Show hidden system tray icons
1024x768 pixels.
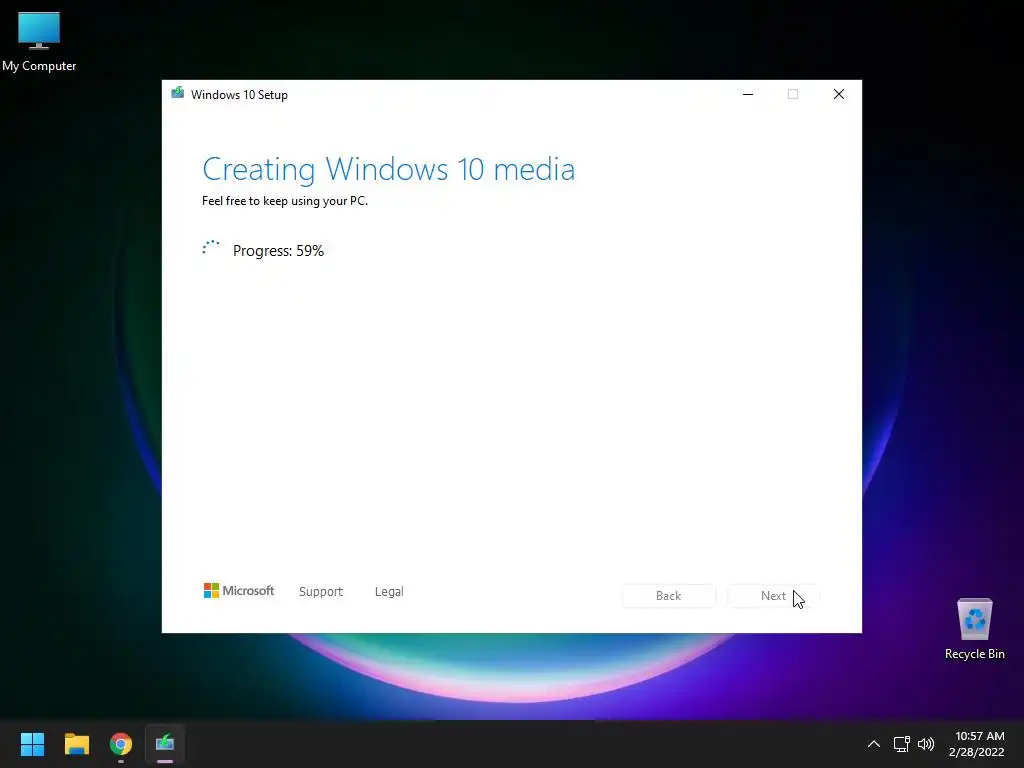[x=873, y=744]
